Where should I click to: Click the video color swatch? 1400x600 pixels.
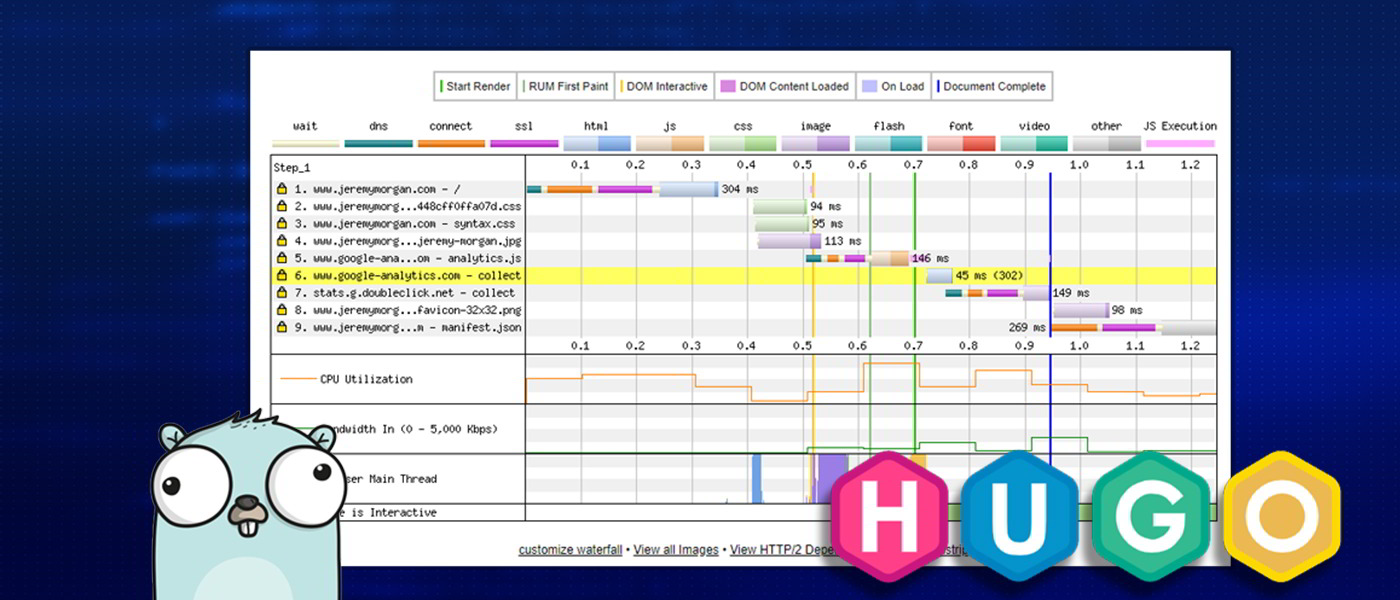click(x=1034, y=144)
